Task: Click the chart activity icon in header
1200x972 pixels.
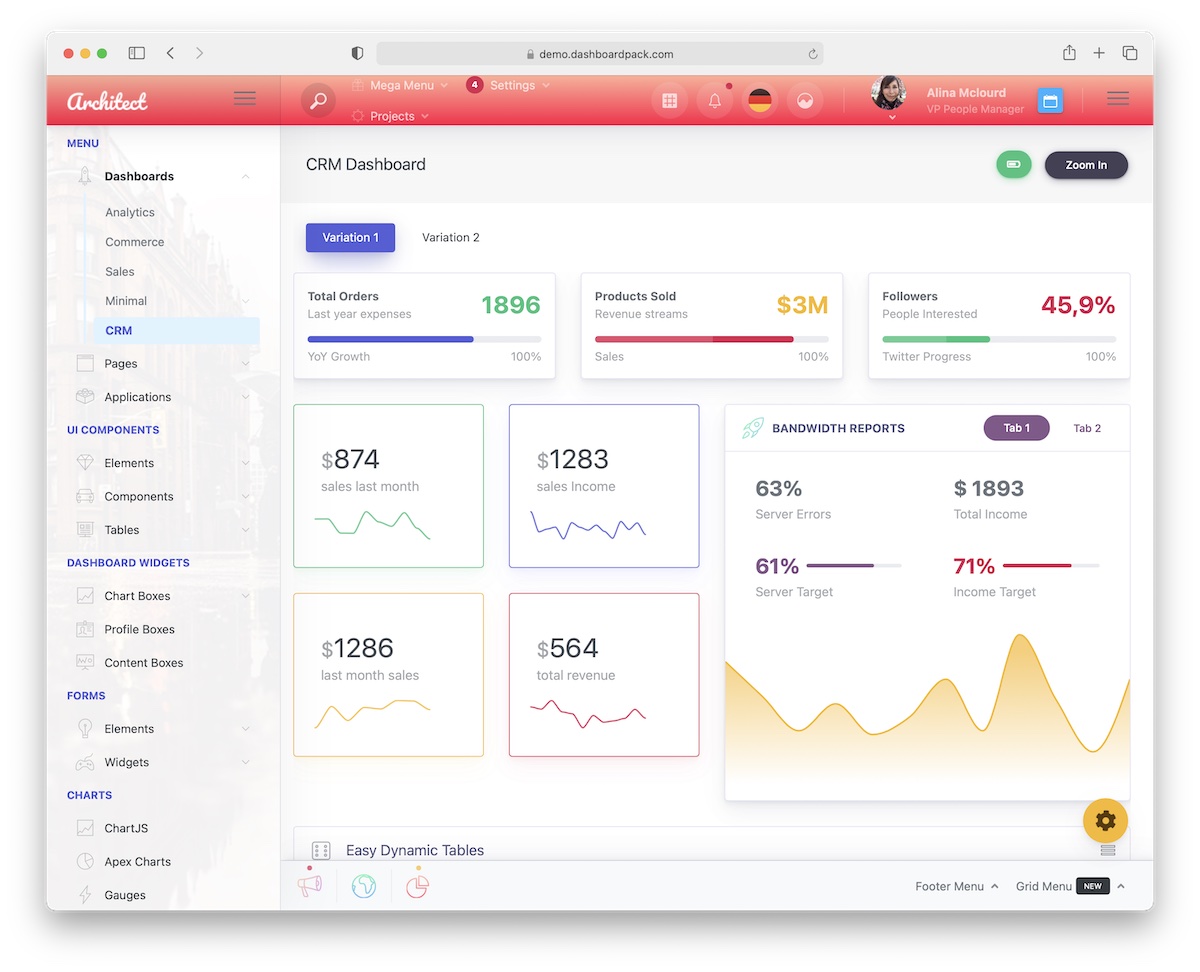Action: pos(805,100)
